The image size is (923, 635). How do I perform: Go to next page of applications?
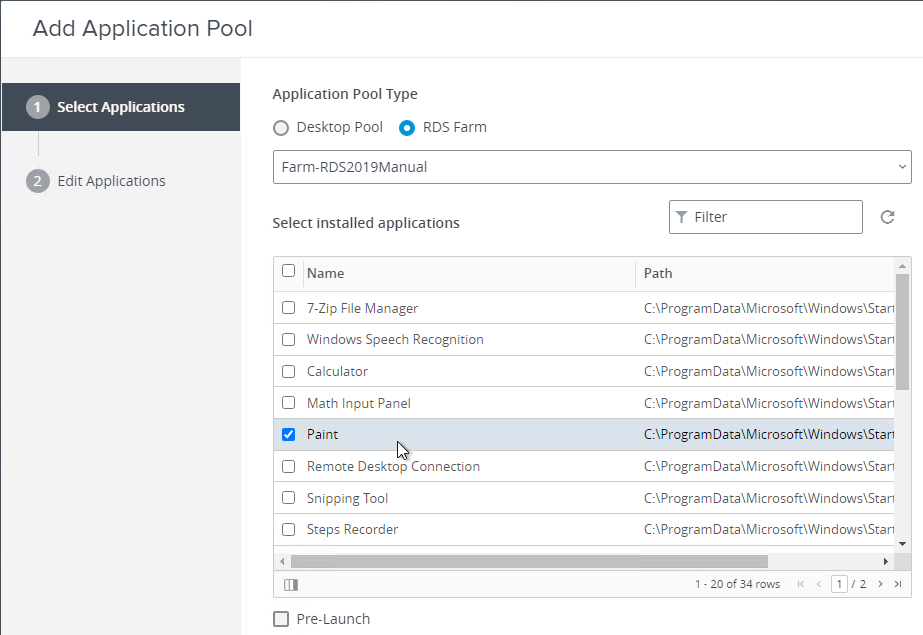[880, 584]
